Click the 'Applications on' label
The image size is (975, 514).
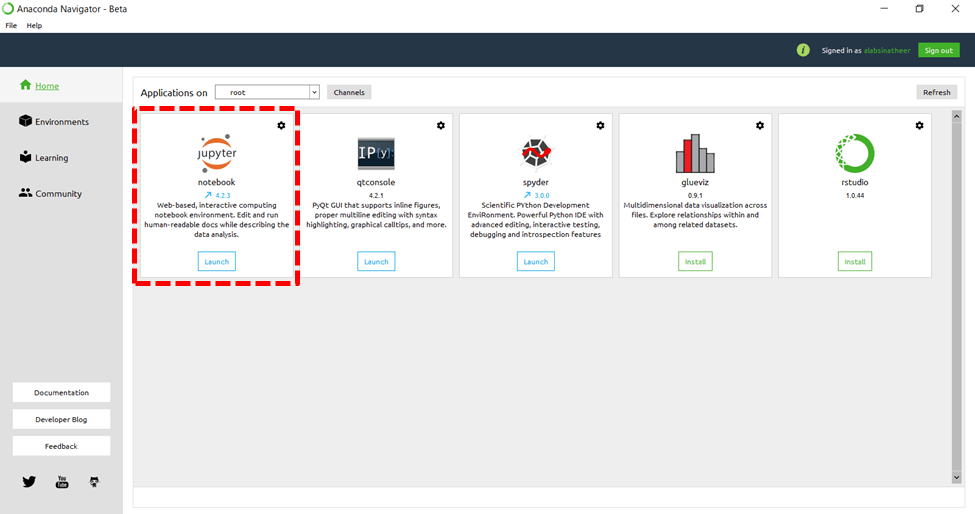point(174,93)
